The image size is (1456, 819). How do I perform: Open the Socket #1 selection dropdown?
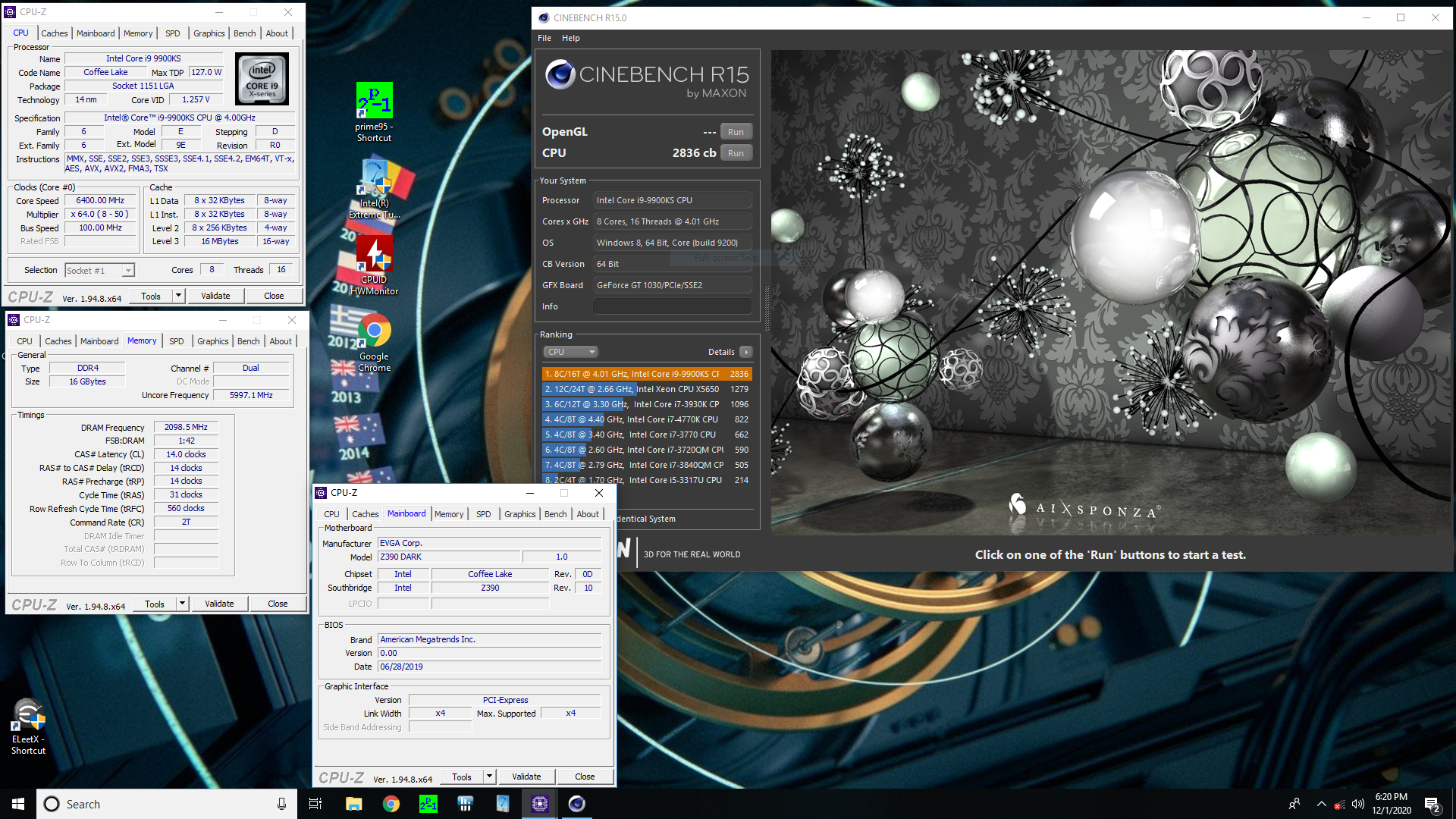[100, 270]
